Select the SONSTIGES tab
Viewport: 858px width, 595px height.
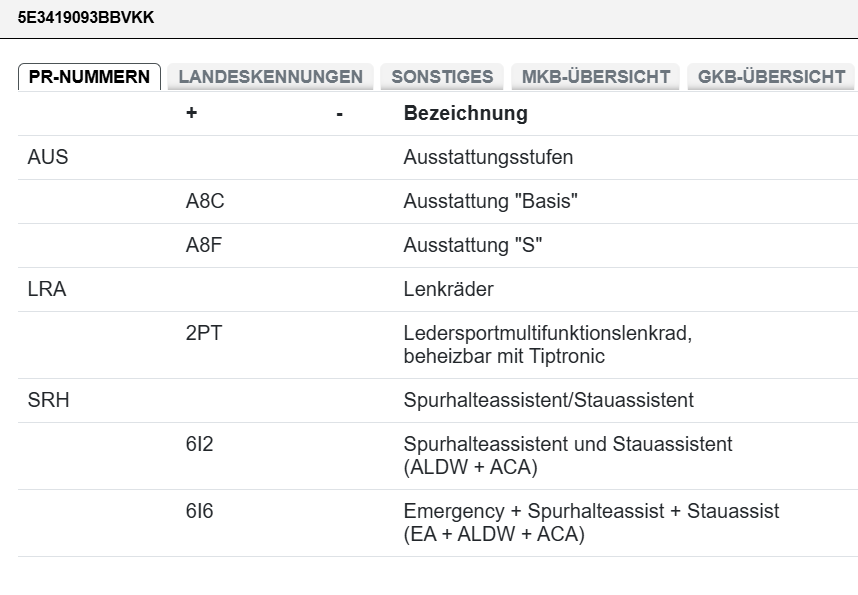point(442,77)
